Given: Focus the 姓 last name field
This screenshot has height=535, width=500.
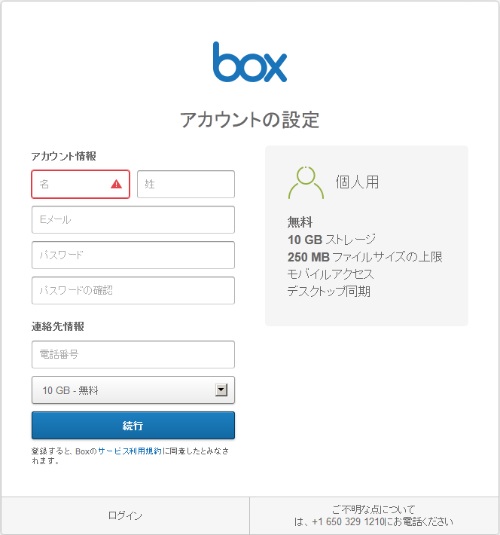Looking at the screenshot, I should click(186, 184).
